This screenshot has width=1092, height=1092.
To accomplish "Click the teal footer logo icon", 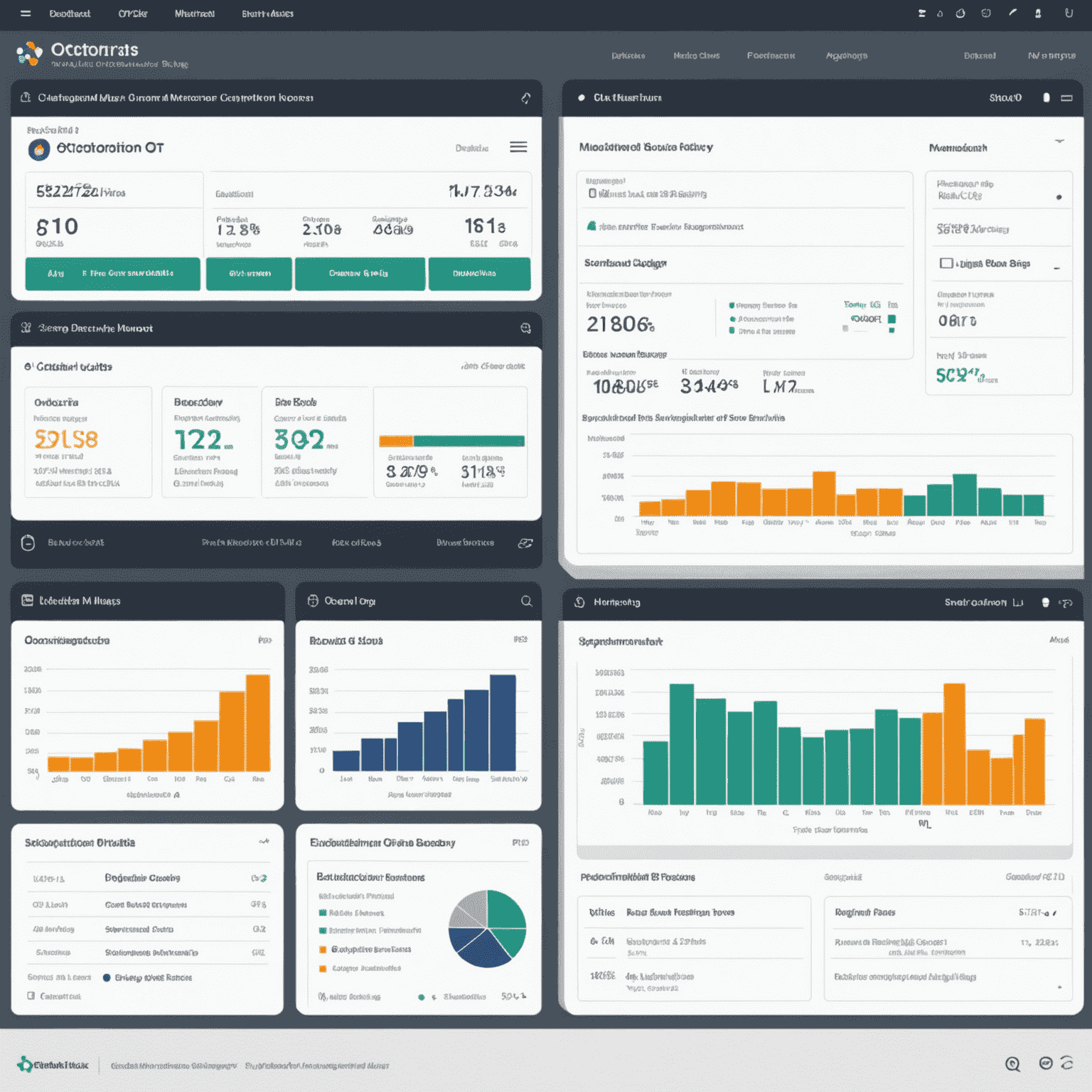I will click(25, 1064).
